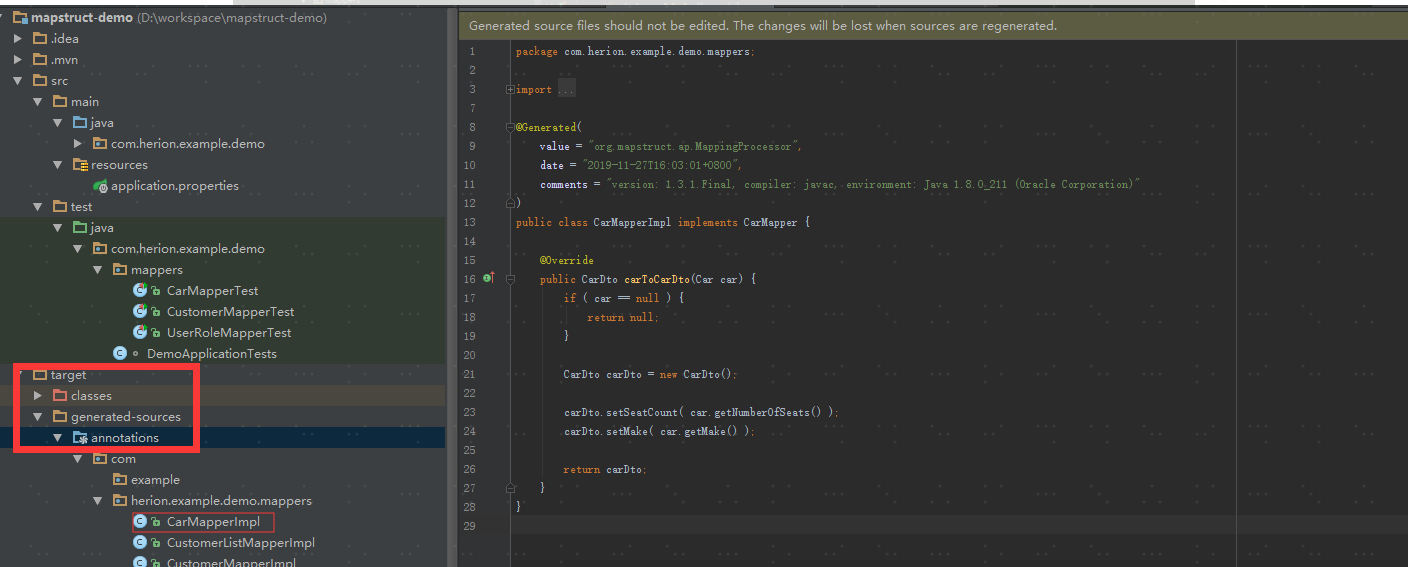Click the red classes folder icon
The height and width of the screenshot is (567, 1408).
click(x=60, y=396)
